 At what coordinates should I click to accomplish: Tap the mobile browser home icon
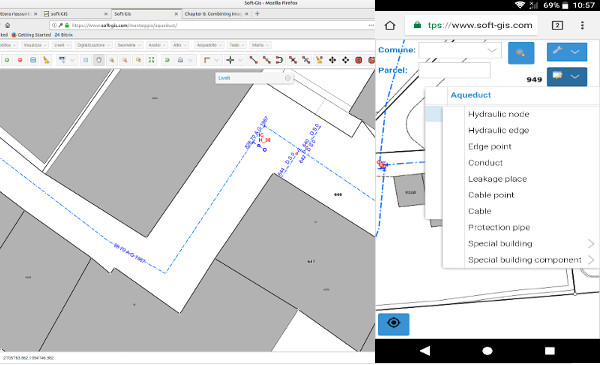pyautogui.click(x=390, y=25)
